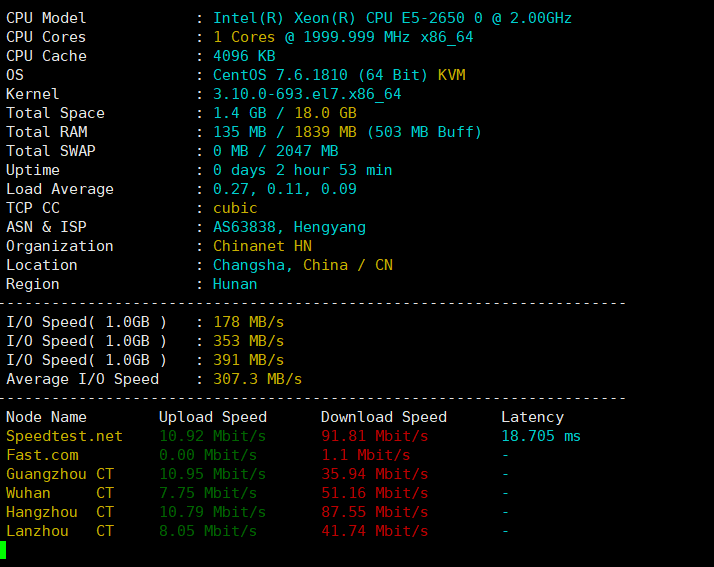This screenshot has width=714, height=567.
Task: Click the green terminal cursor block
Action: [x=3, y=550]
